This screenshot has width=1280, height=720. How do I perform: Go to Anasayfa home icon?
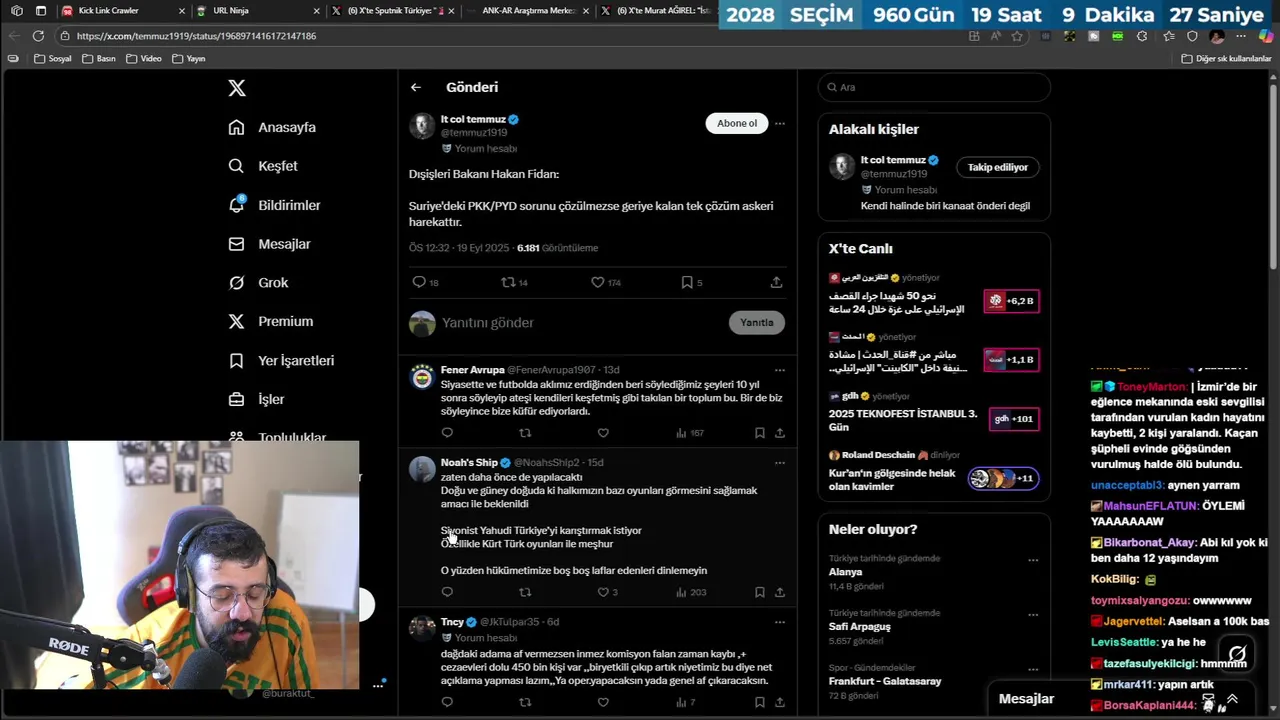236,127
